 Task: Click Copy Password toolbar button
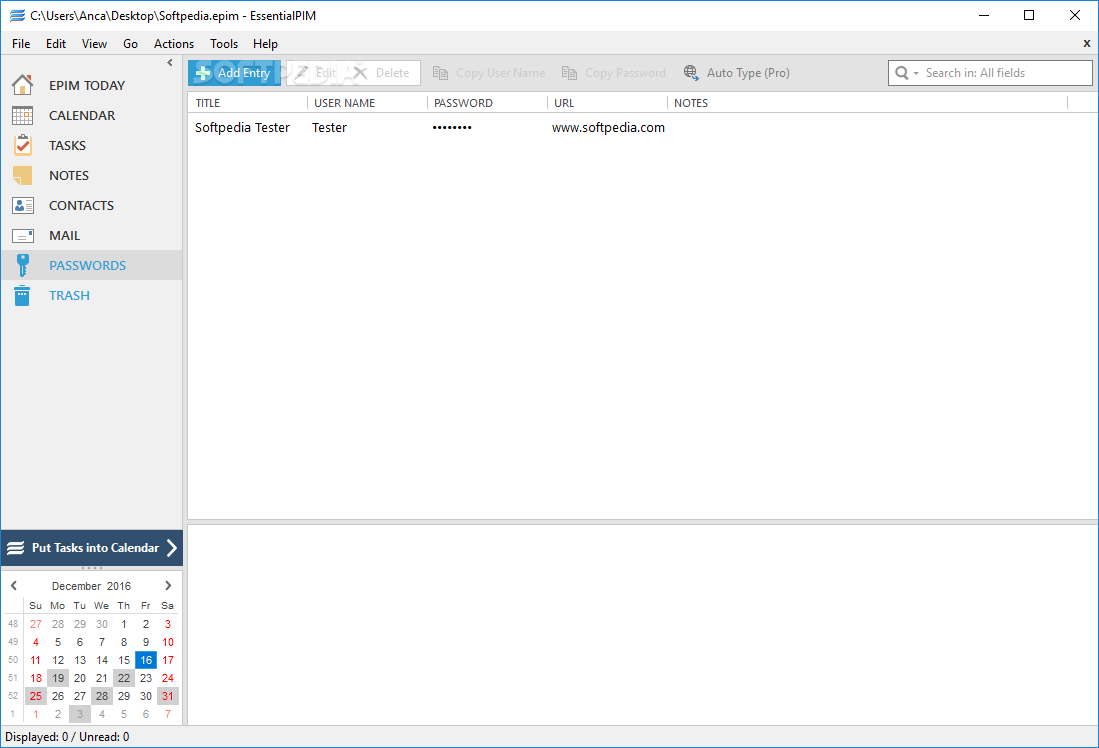[x=613, y=73]
